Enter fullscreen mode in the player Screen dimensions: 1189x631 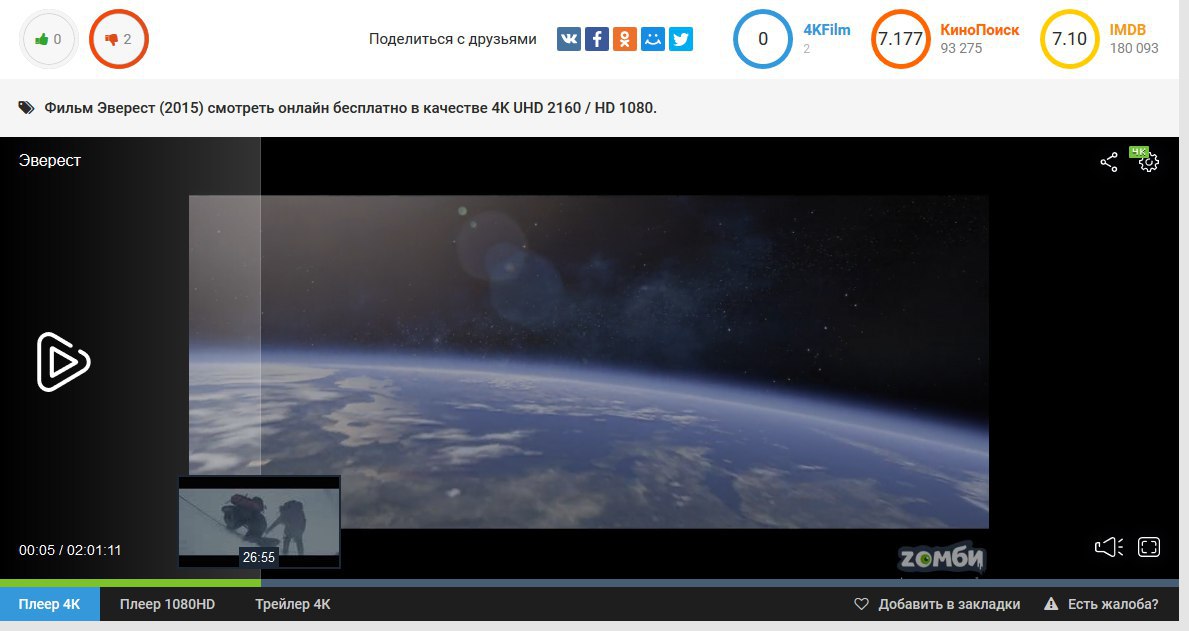coord(1149,547)
